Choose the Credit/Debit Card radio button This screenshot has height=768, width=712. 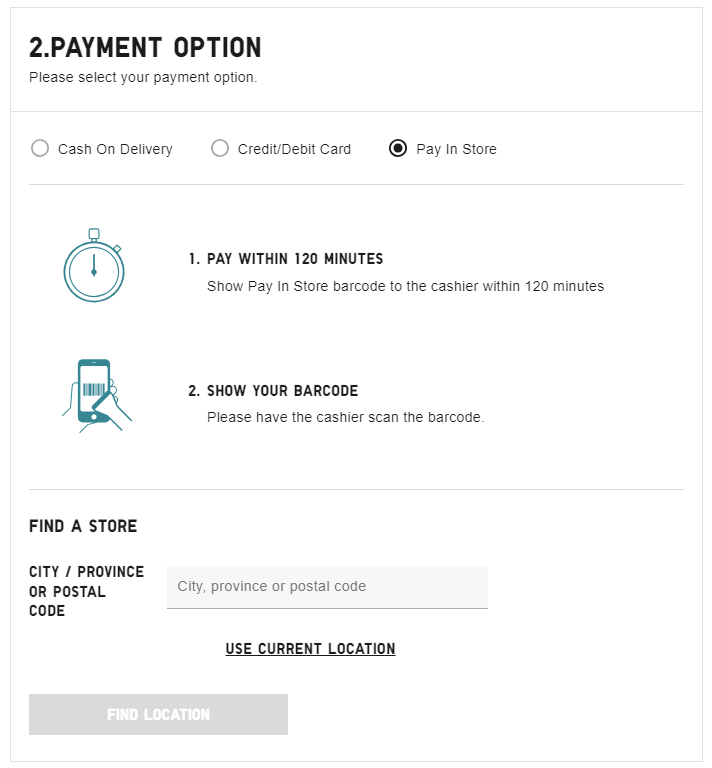[x=220, y=149]
